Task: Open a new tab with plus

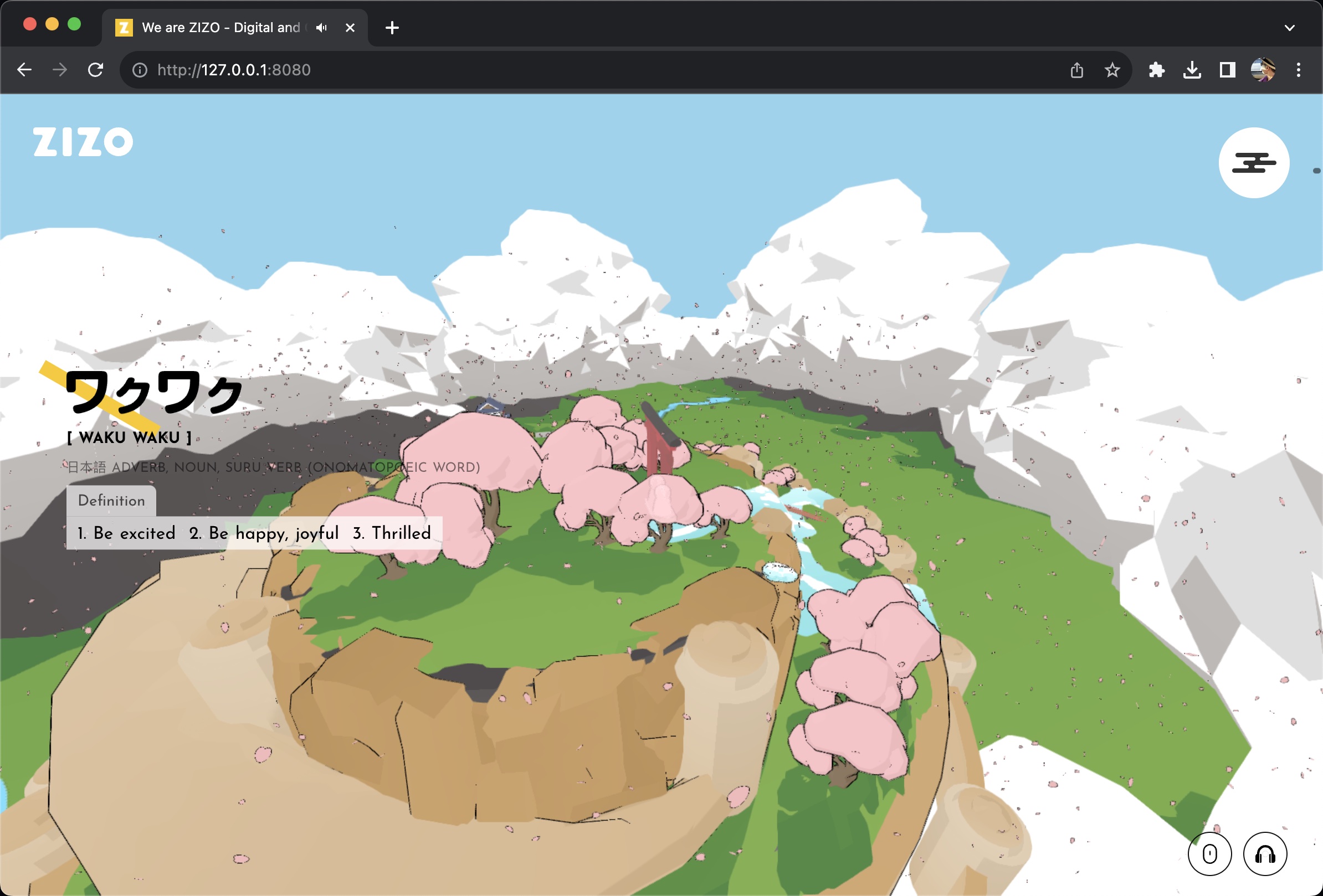Action: click(x=392, y=27)
